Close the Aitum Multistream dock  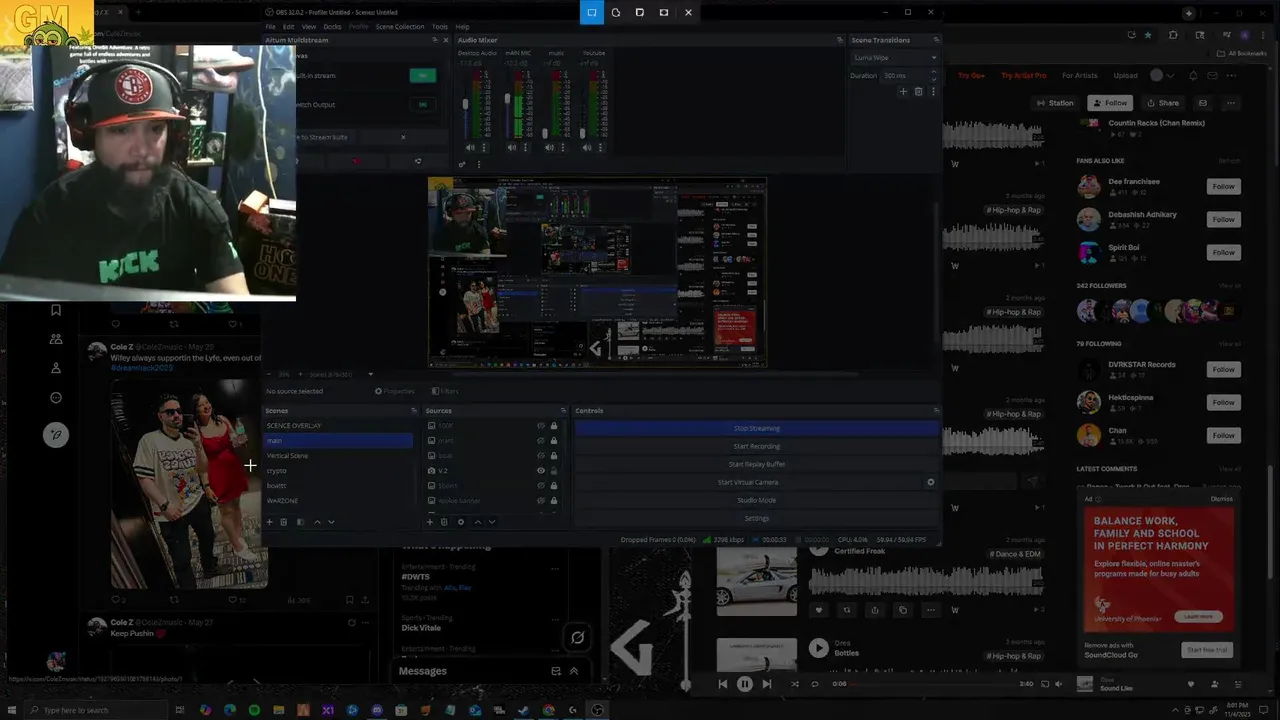[x=446, y=40]
